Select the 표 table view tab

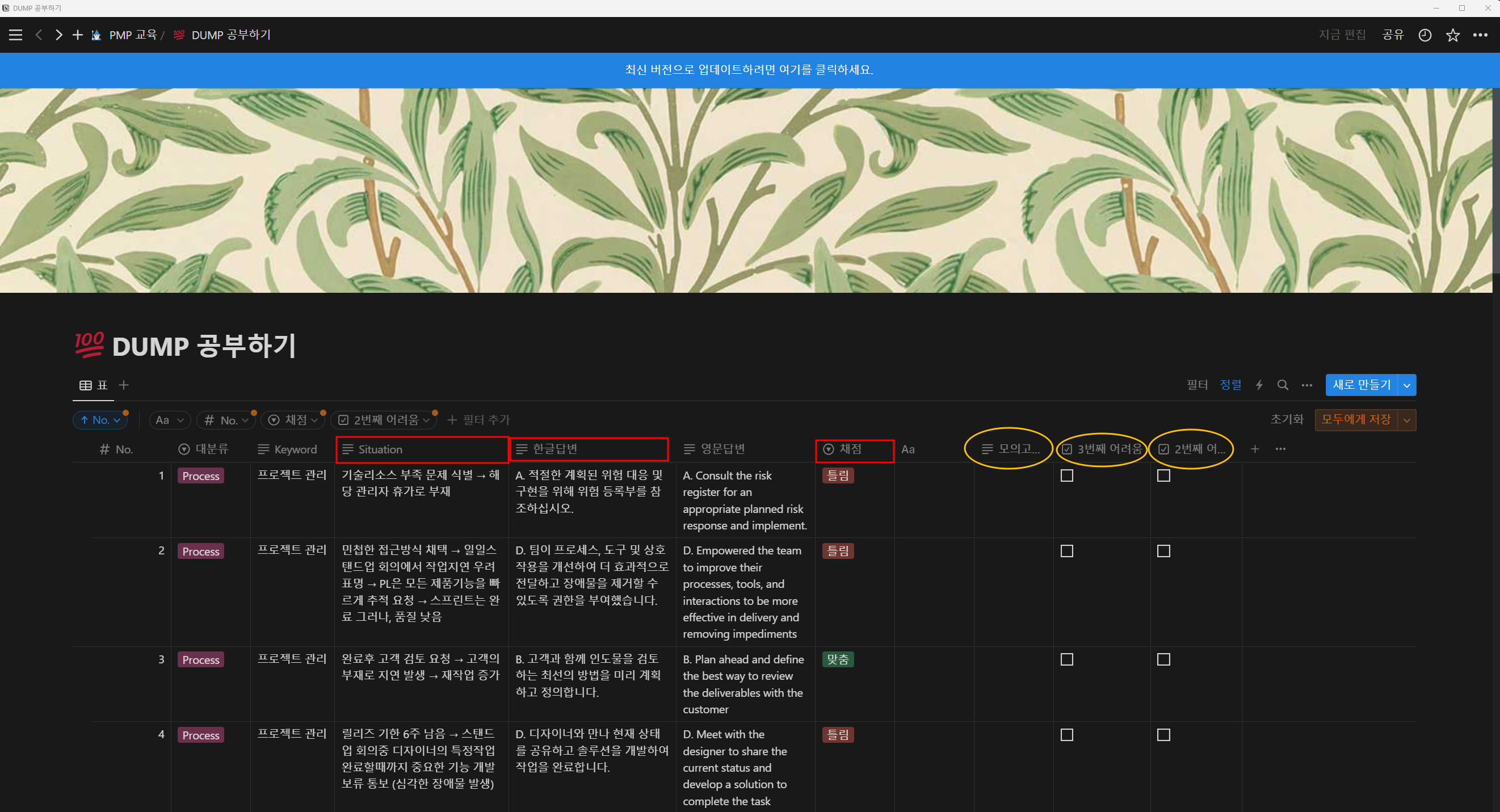pos(94,385)
